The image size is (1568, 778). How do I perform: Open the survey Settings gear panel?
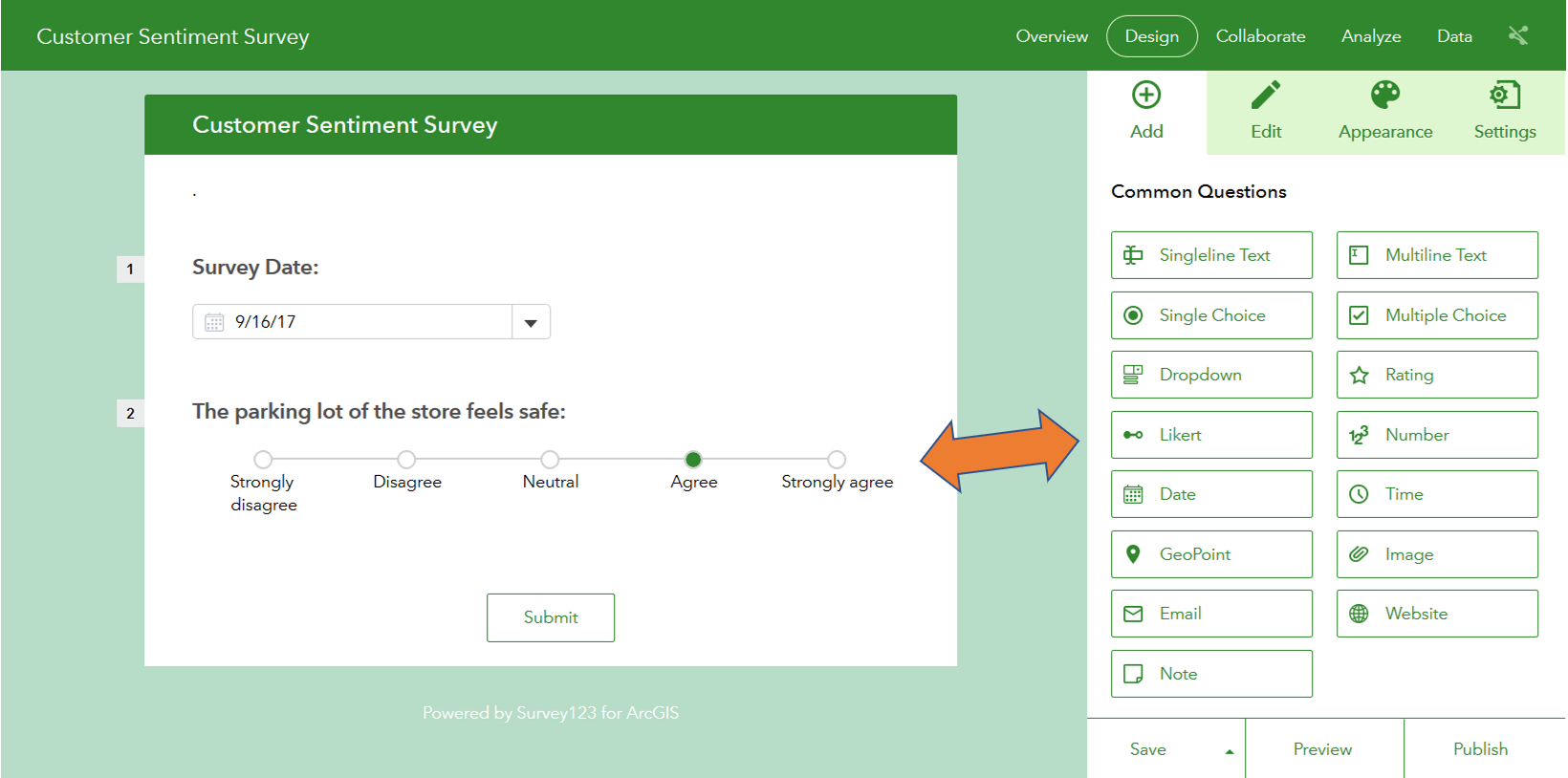point(1504,96)
